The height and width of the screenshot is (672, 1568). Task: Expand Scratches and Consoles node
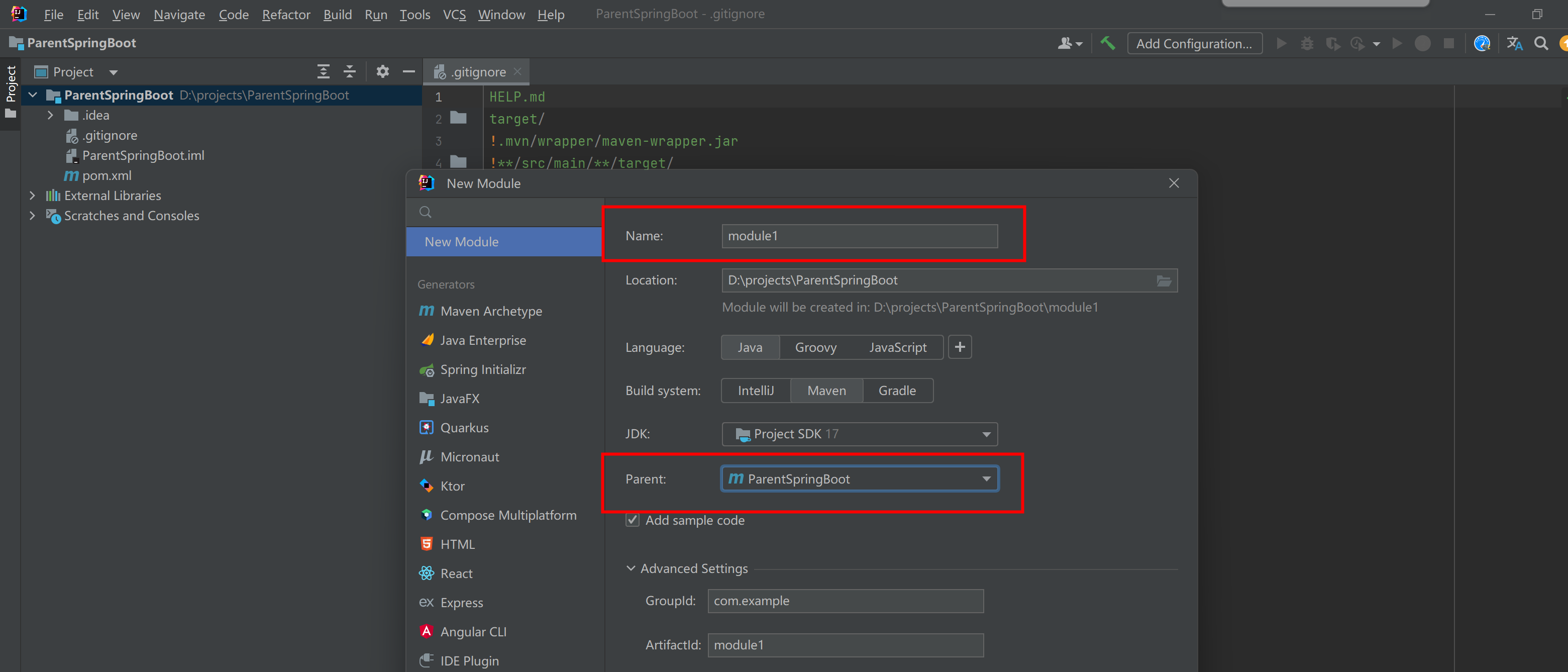click(32, 216)
